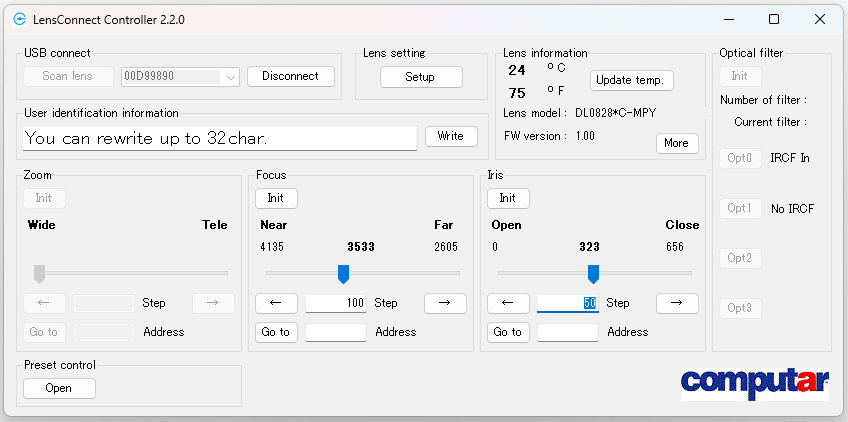Click the Focus left arrow step button
The height and width of the screenshot is (422, 848).
coord(276,303)
